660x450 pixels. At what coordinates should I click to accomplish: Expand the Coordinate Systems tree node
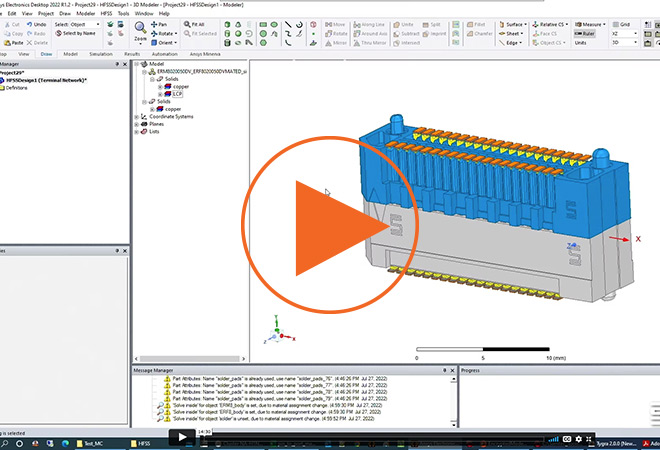tap(137, 117)
